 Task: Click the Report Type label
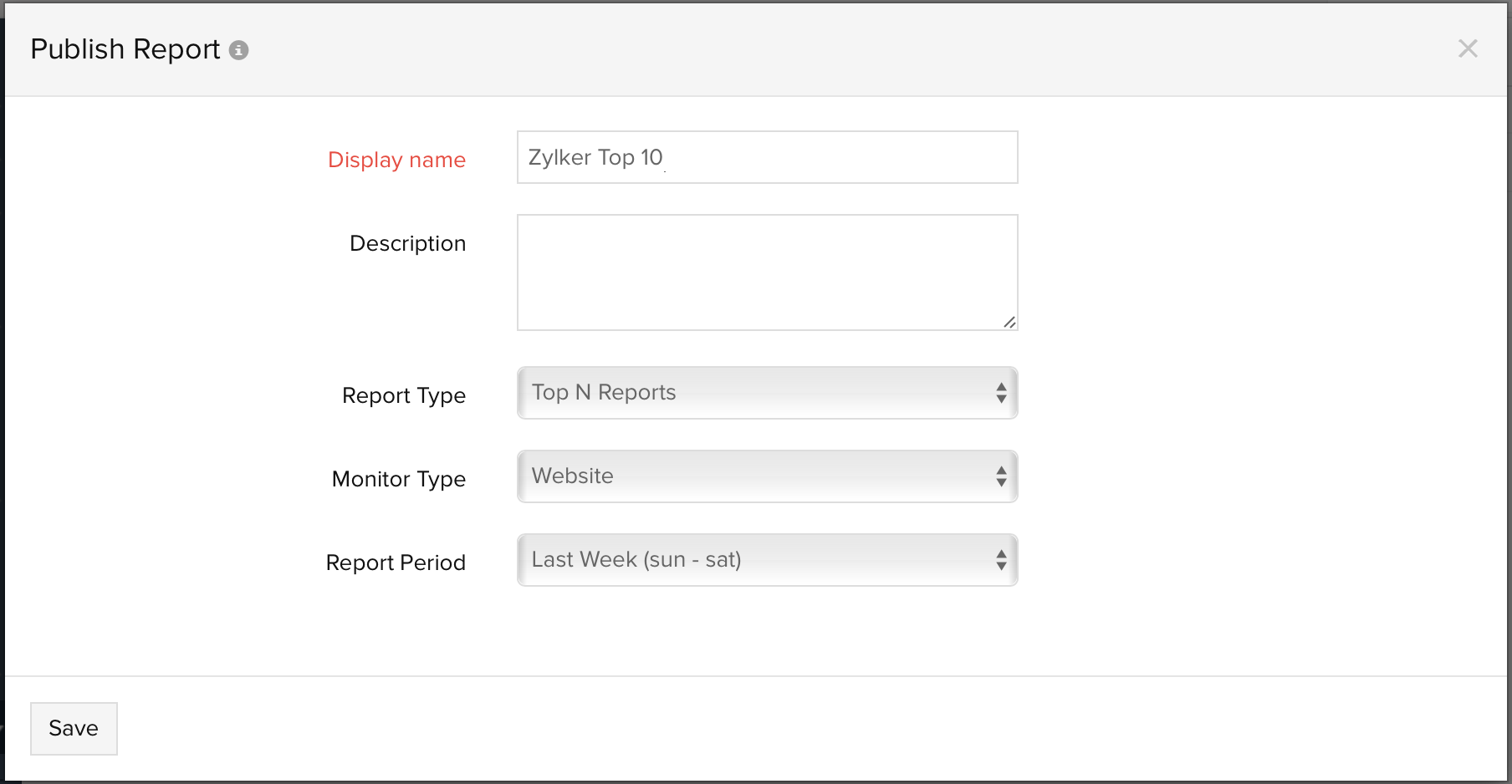(x=403, y=395)
